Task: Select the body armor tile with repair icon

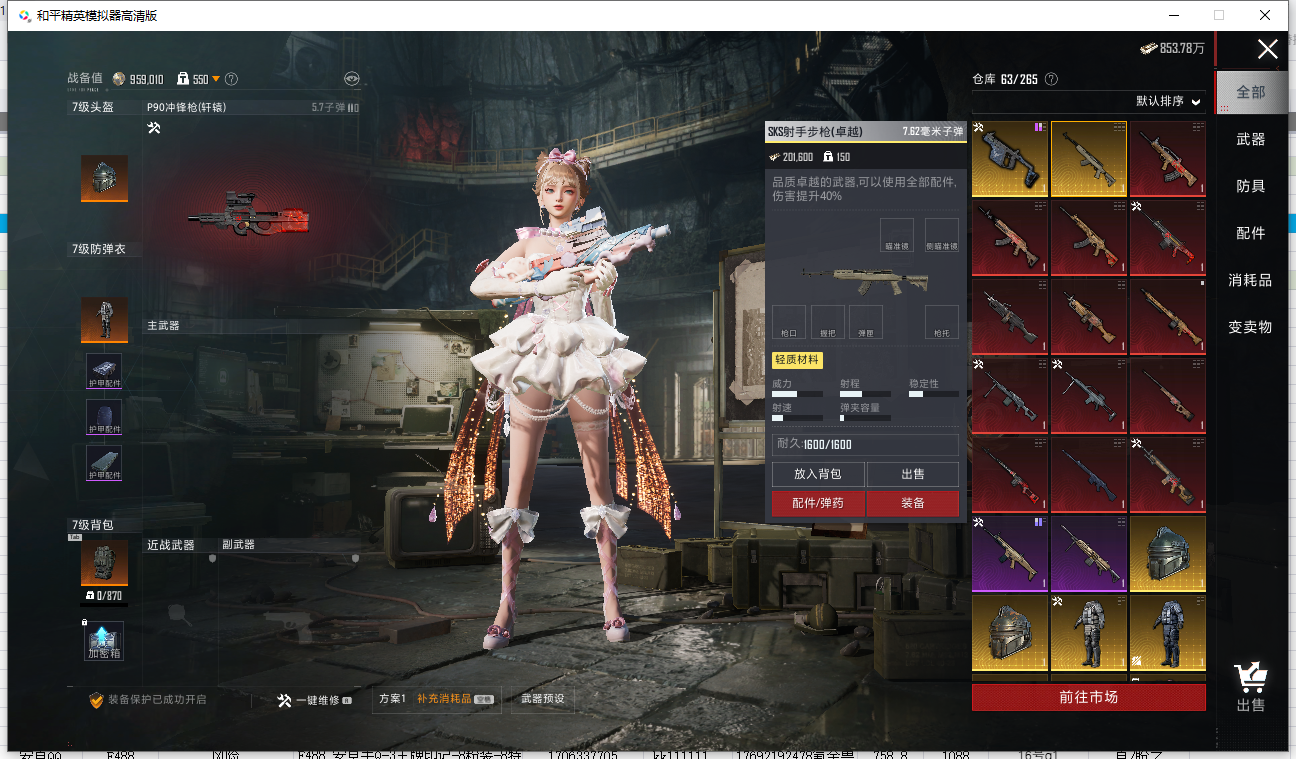Action: [1089, 633]
